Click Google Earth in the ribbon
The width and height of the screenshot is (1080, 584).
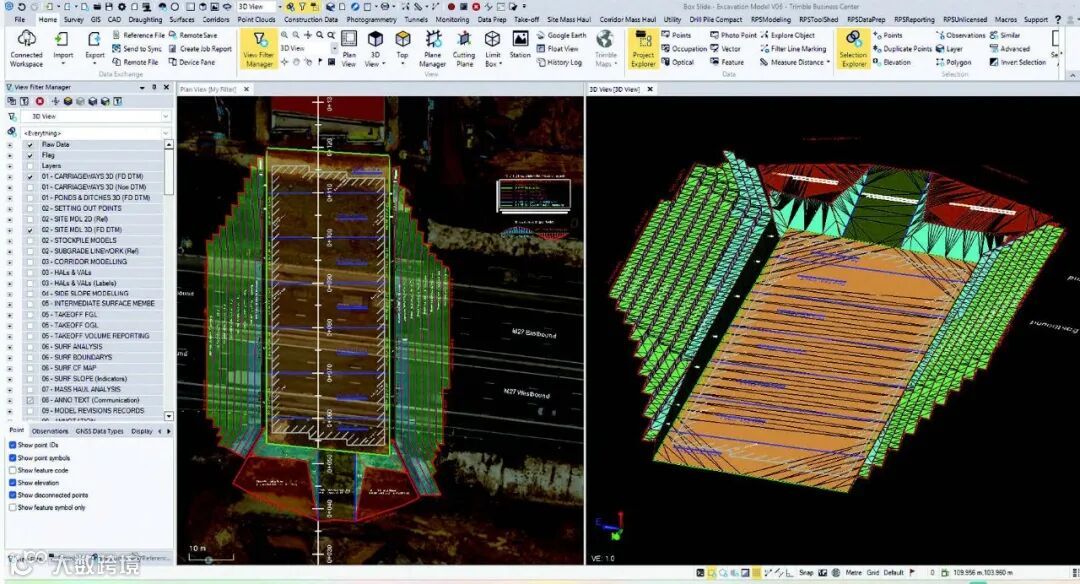pyautogui.click(x=561, y=35)
